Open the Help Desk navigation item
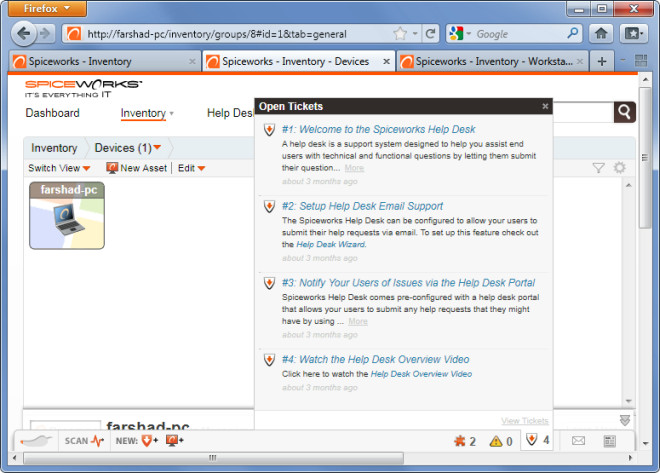Viewport: 660px width, 473px height. pyautogui.click(x=230, y=113)
